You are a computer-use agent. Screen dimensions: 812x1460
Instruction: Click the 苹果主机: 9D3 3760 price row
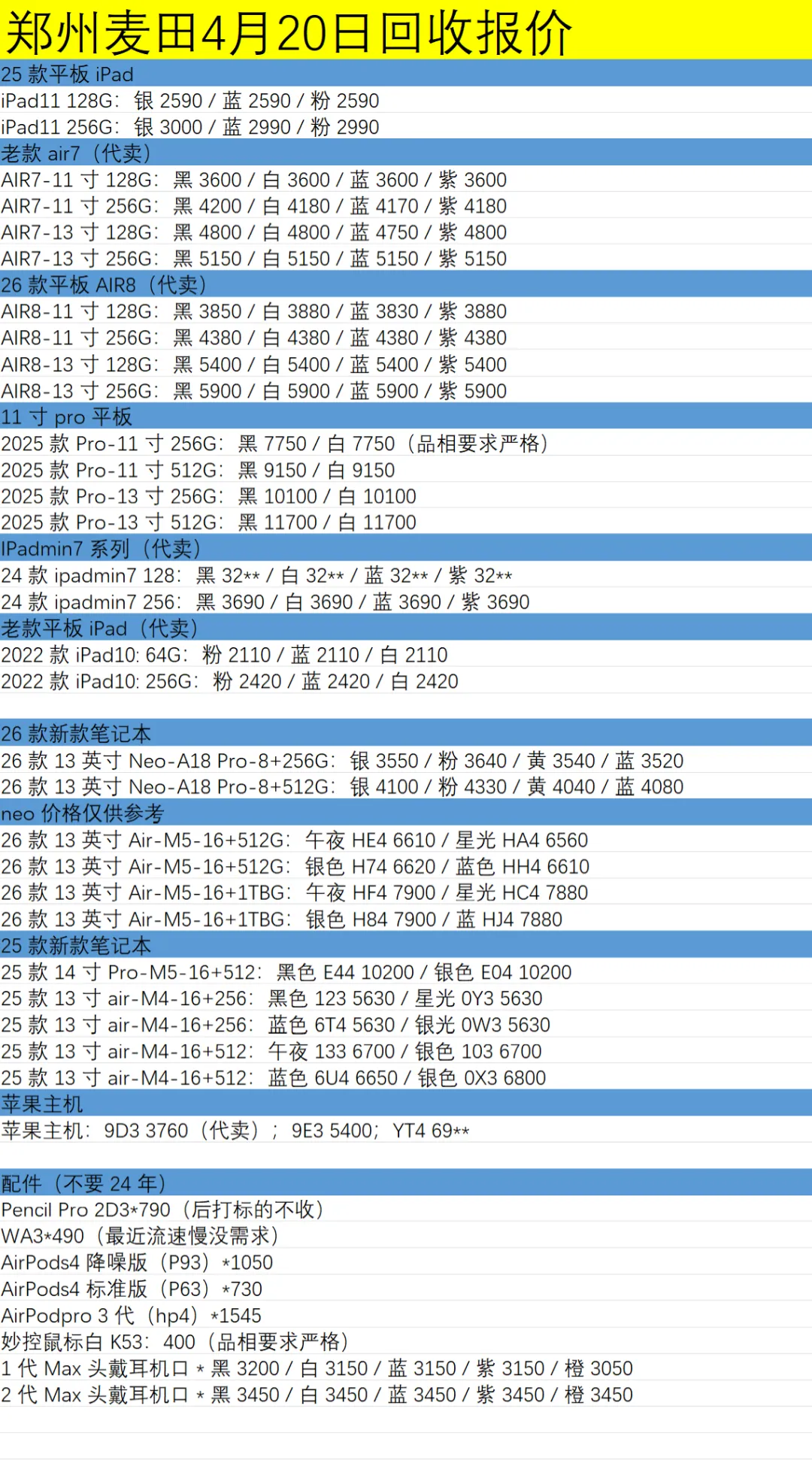pyautogui.click(x=406, y=1129)
